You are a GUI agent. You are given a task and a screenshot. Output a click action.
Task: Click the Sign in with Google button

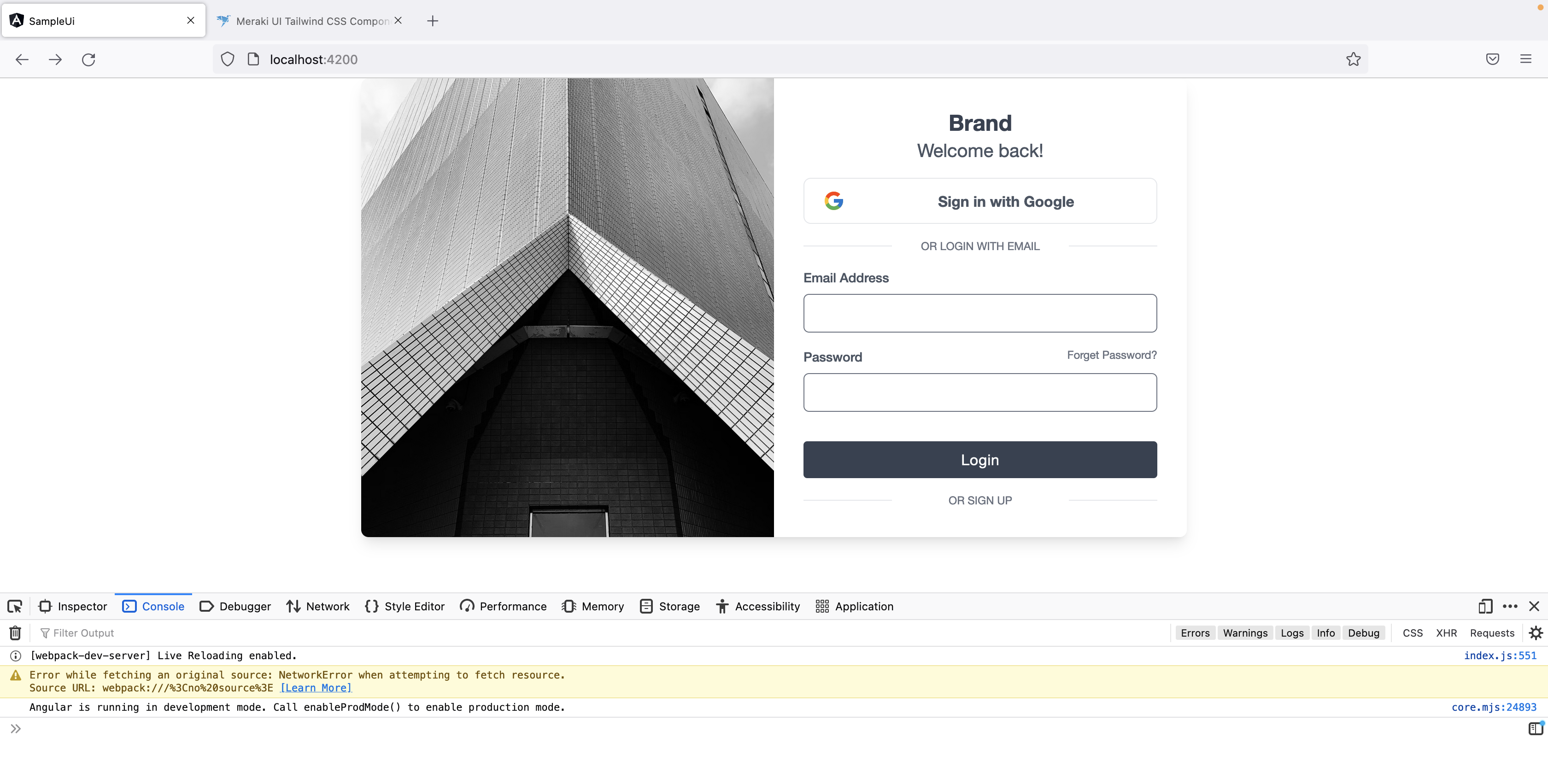pos(979,201)
